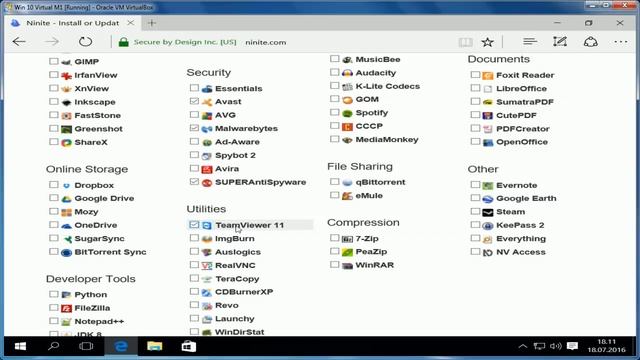Viewport: 640px width, 360px height.
Task: Open Edge More actions menu
Action: pos(620,42)
